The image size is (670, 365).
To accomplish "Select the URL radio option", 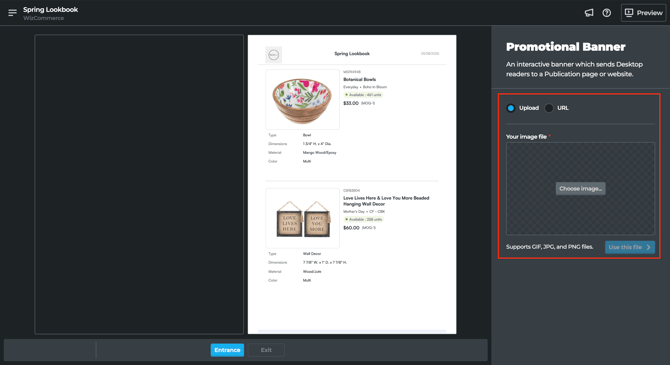I will 549,108.
